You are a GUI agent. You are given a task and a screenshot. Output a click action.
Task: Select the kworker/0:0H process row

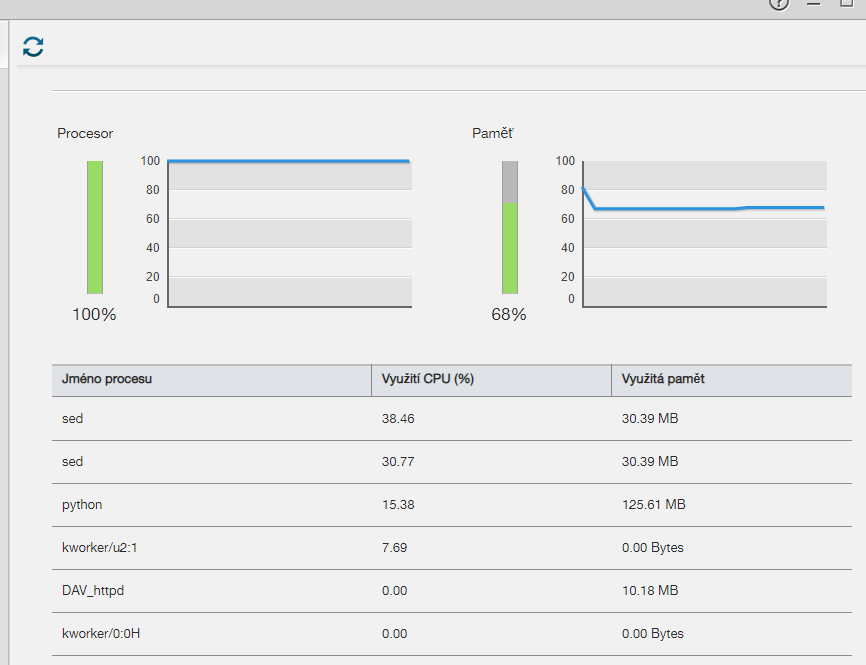96,634
